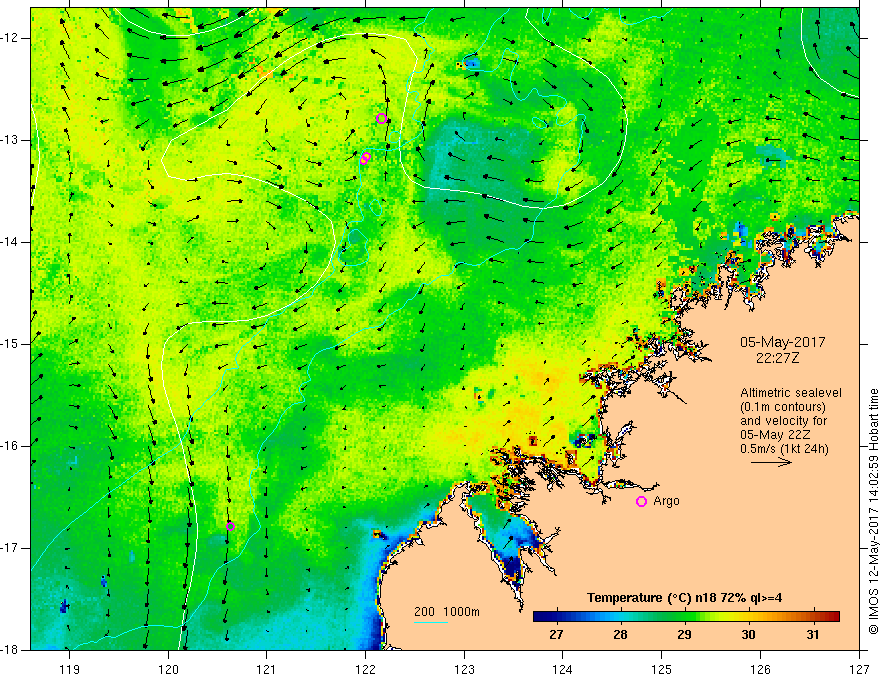Screen dimensions: 880x680
Task: Click the '22:27Z' time text
Action: pos(777,357)
